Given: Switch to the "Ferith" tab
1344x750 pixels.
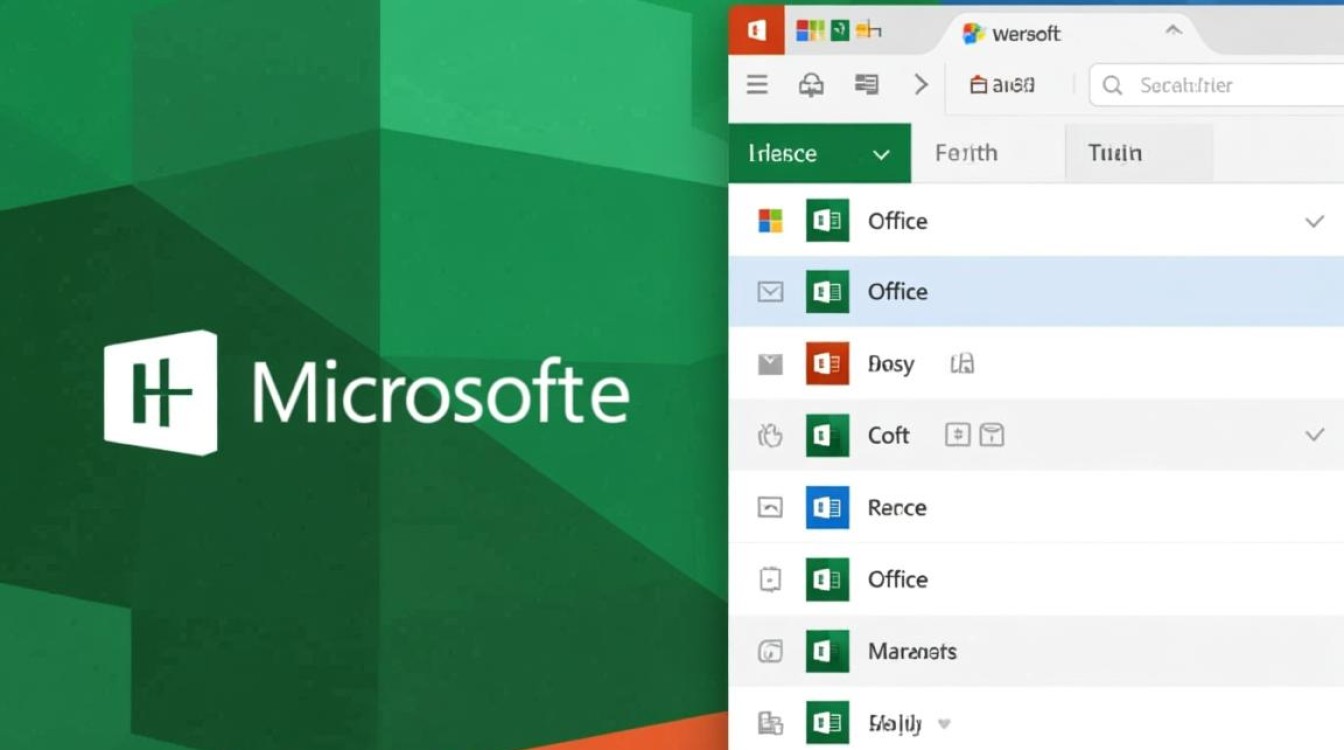Looking at the screenshot, I should (x=966, y=153).
